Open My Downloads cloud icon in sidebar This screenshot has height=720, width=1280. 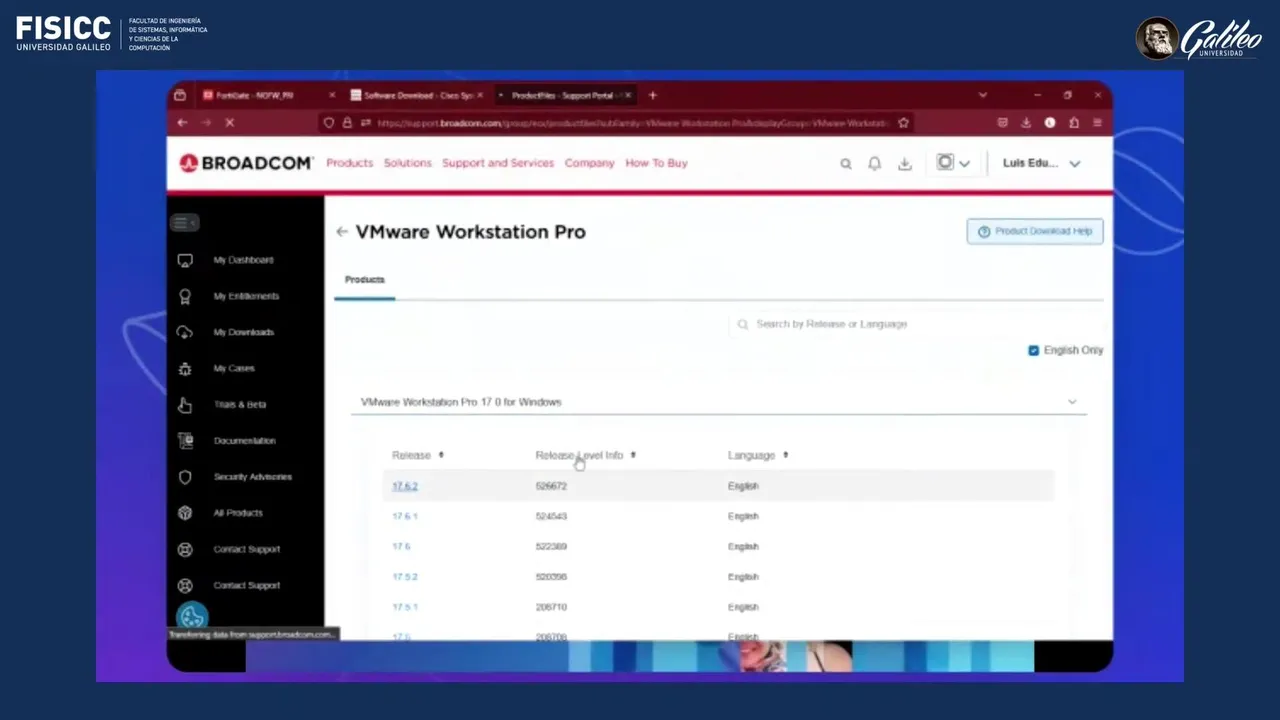coord(185,332)
